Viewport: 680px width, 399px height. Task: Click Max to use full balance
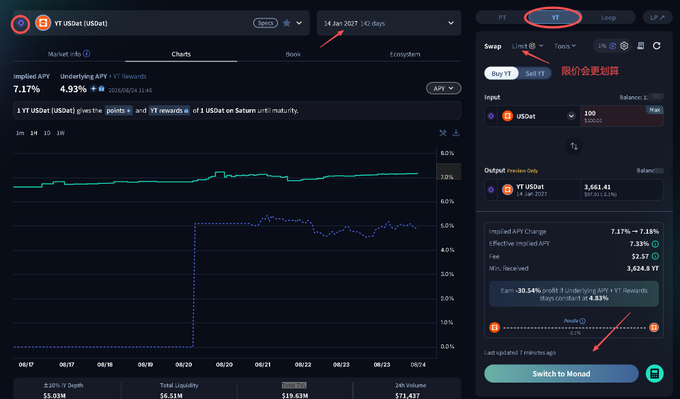pos(654,110)
